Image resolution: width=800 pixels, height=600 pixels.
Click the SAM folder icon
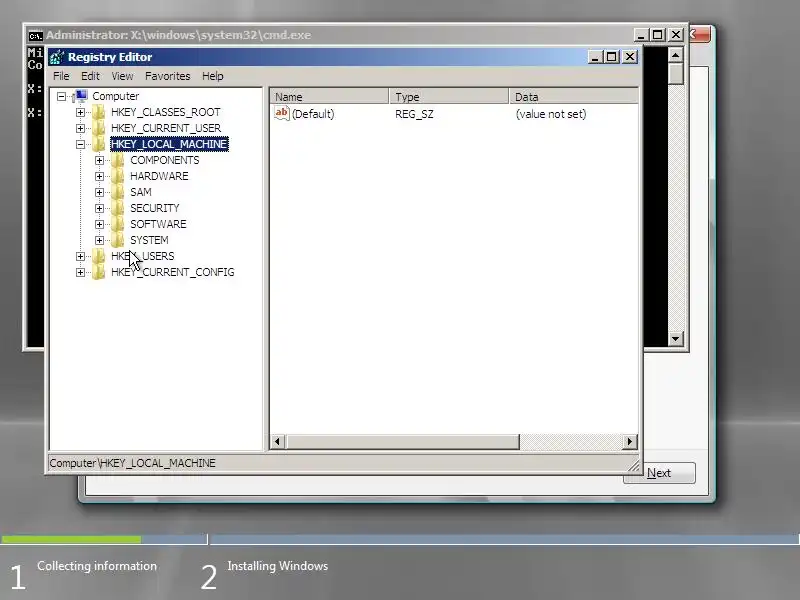117,192
